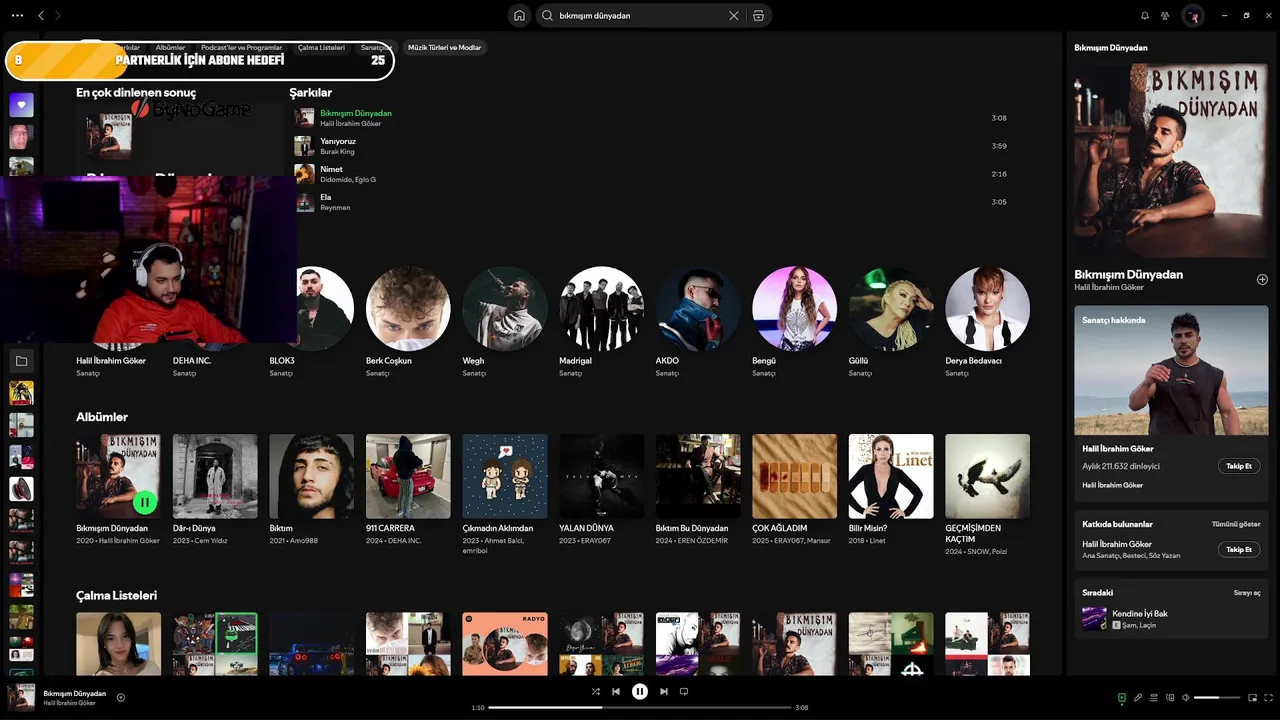
Task: Show lyrics with microphone icon
Action: (1138, 698)
